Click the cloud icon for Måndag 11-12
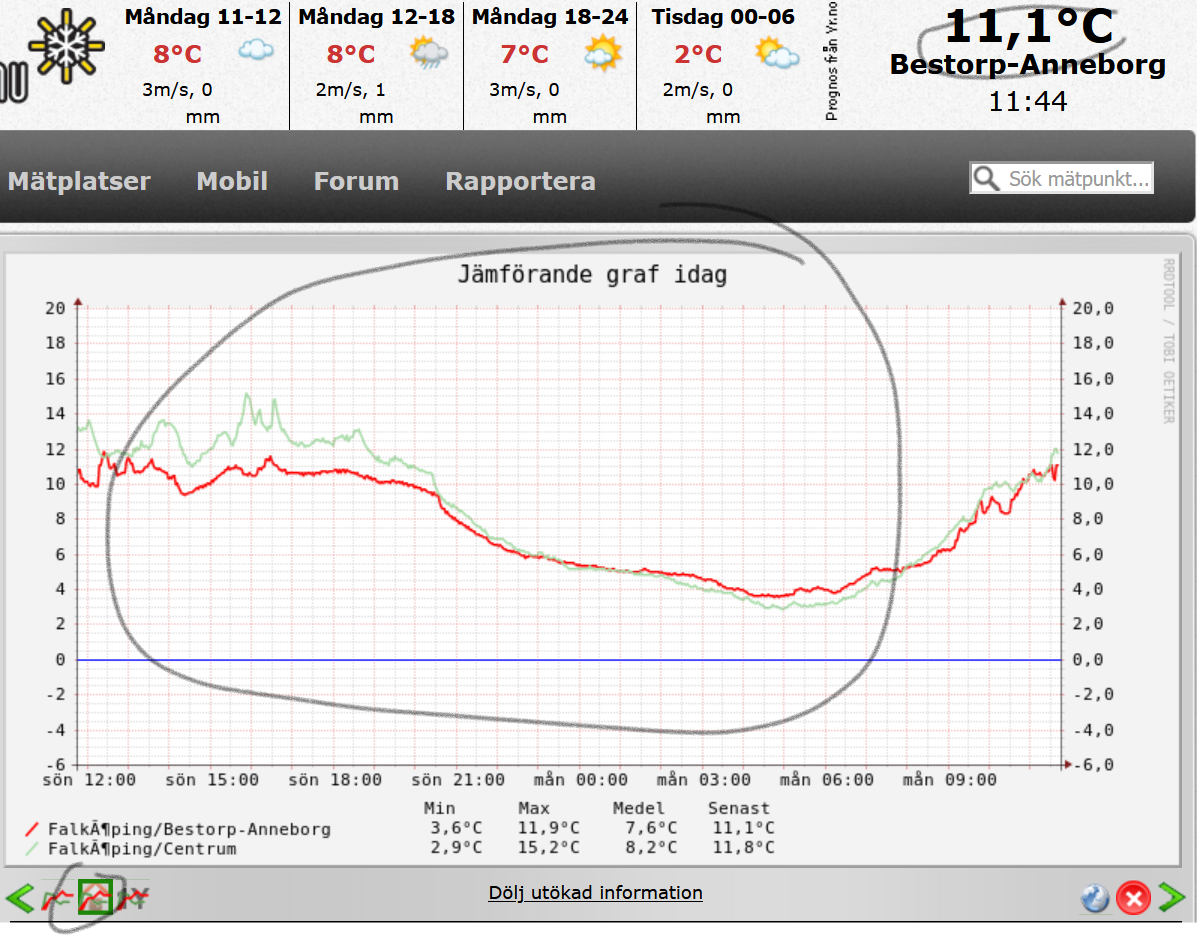The image size is (1197, 936). click(x=256, y=50)
